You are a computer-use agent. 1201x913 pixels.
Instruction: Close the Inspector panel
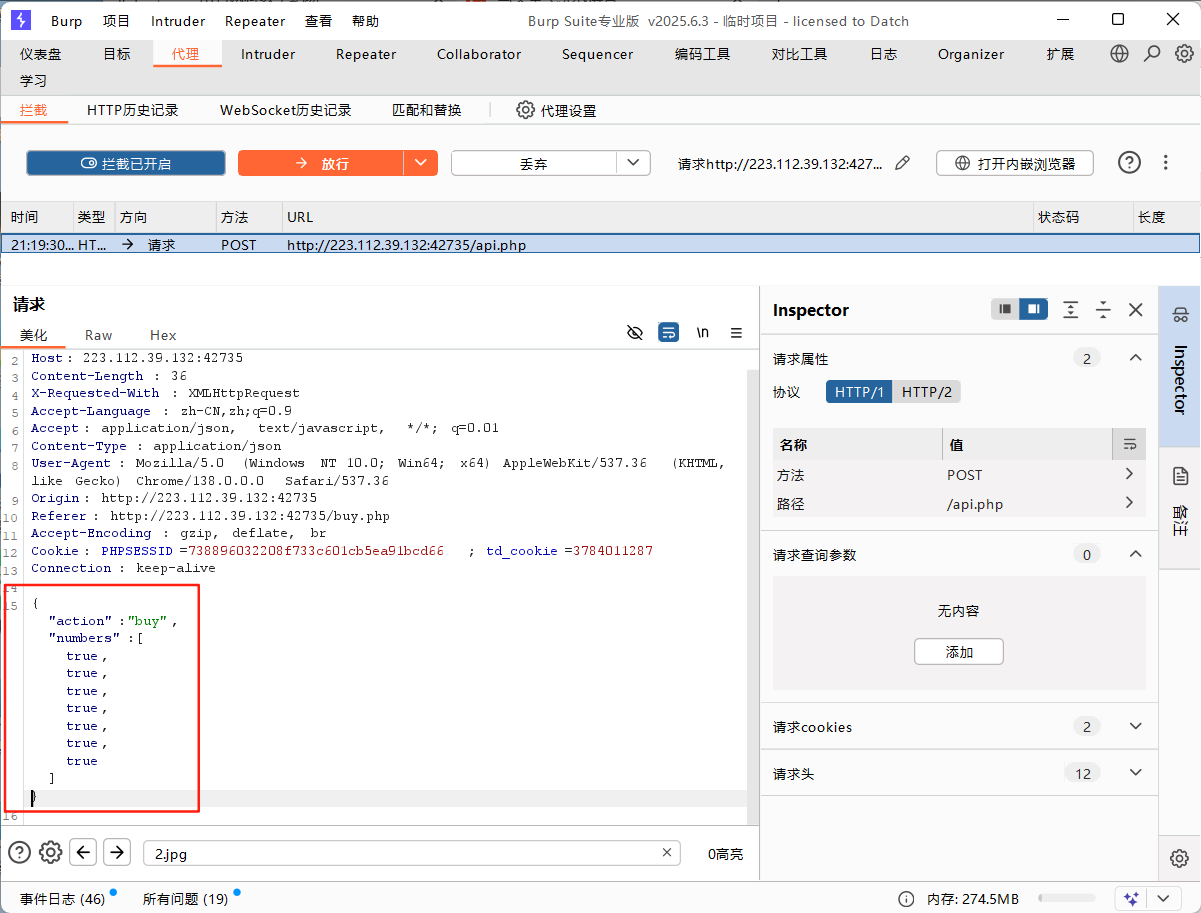[x=1136, y=310]
